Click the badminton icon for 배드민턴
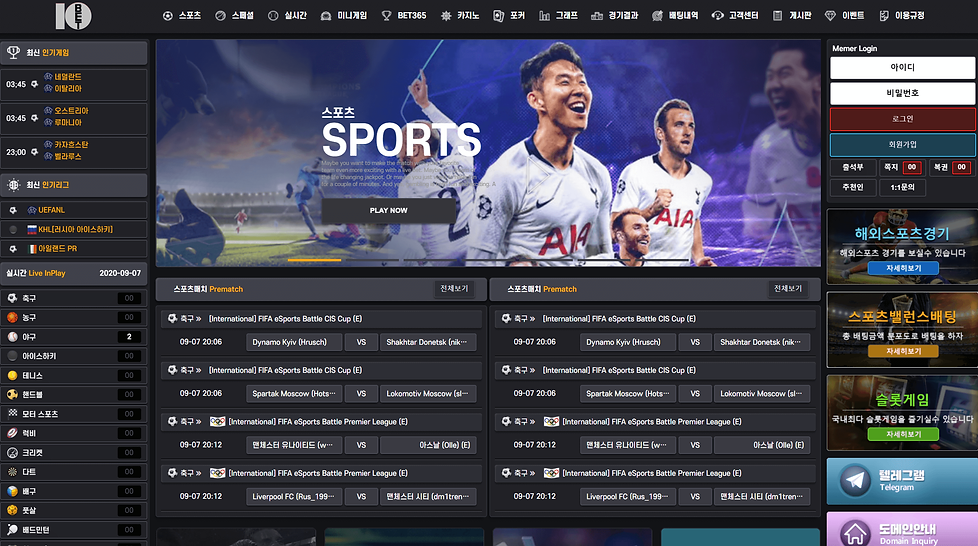This screenshot has height=546, width=978. pyautogui.click(x=12, y=530)
